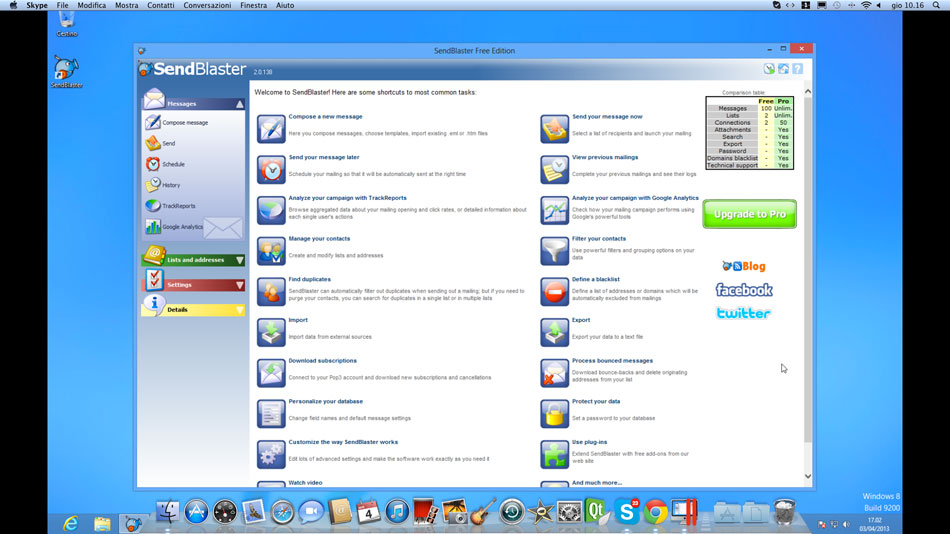Click the leftmost icon in the SendBlaster header
The width and height of the screenshot is (950, 534).
tap(769, 69)
